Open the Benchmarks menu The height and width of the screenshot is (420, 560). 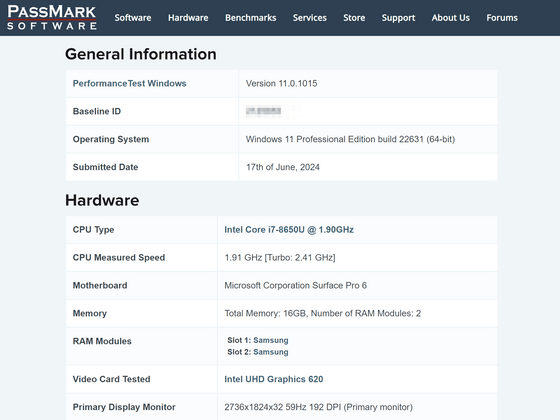[x=251, y=18]
